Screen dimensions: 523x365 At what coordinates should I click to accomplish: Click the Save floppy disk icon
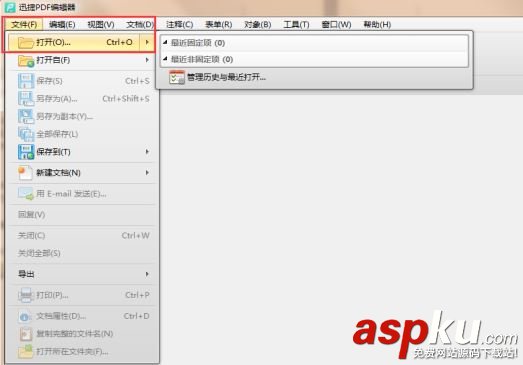[26, 81]
